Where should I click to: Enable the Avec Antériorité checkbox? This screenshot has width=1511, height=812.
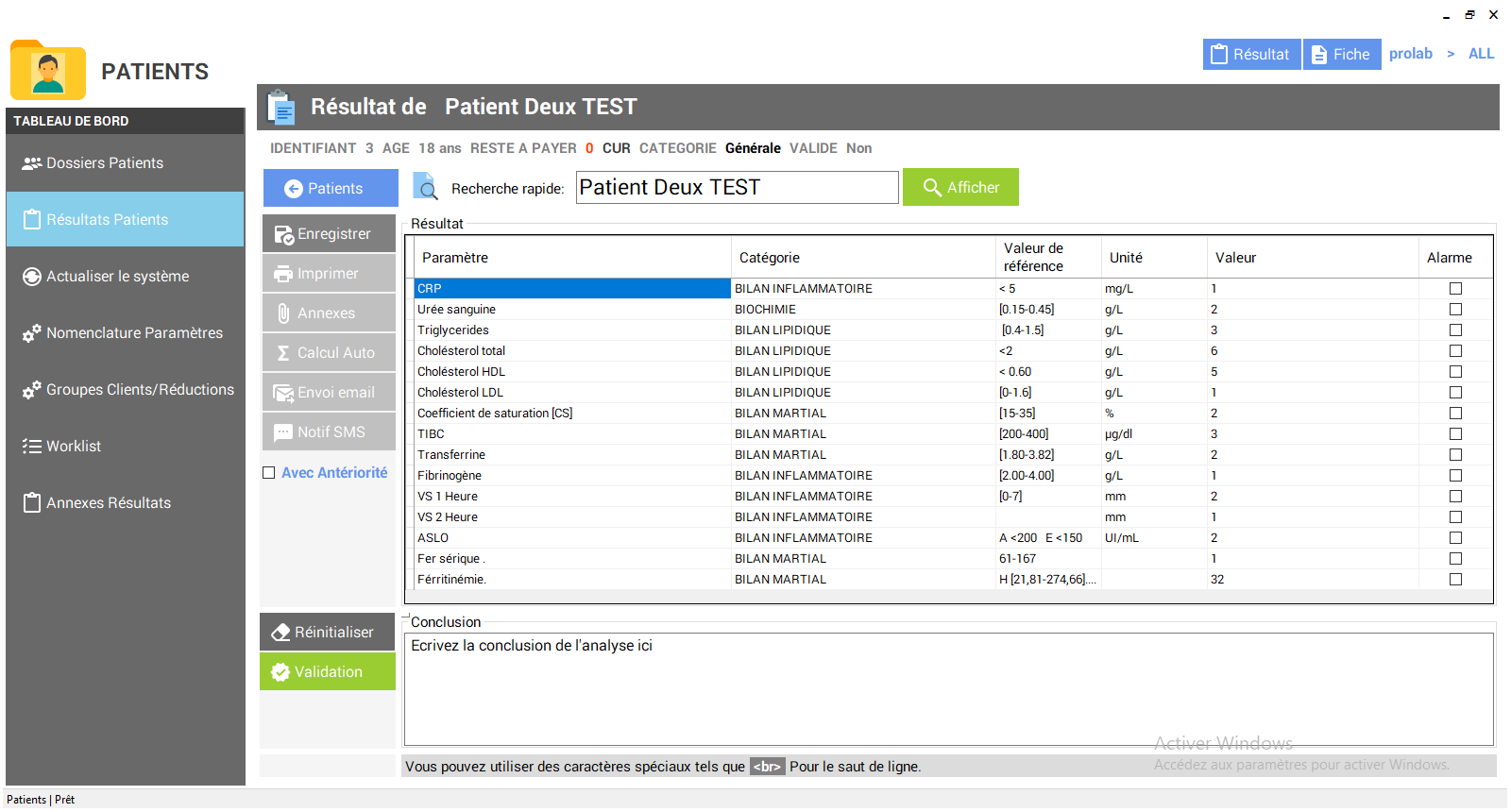click(x=269, y=473)
